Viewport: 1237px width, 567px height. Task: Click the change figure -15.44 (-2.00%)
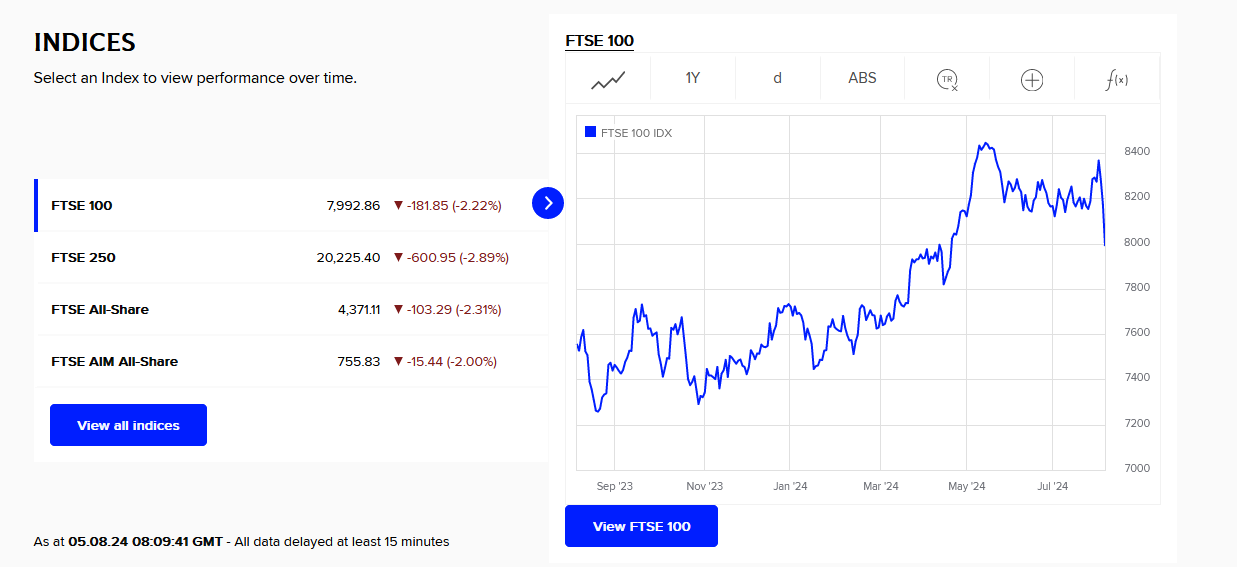coord(452,361)
